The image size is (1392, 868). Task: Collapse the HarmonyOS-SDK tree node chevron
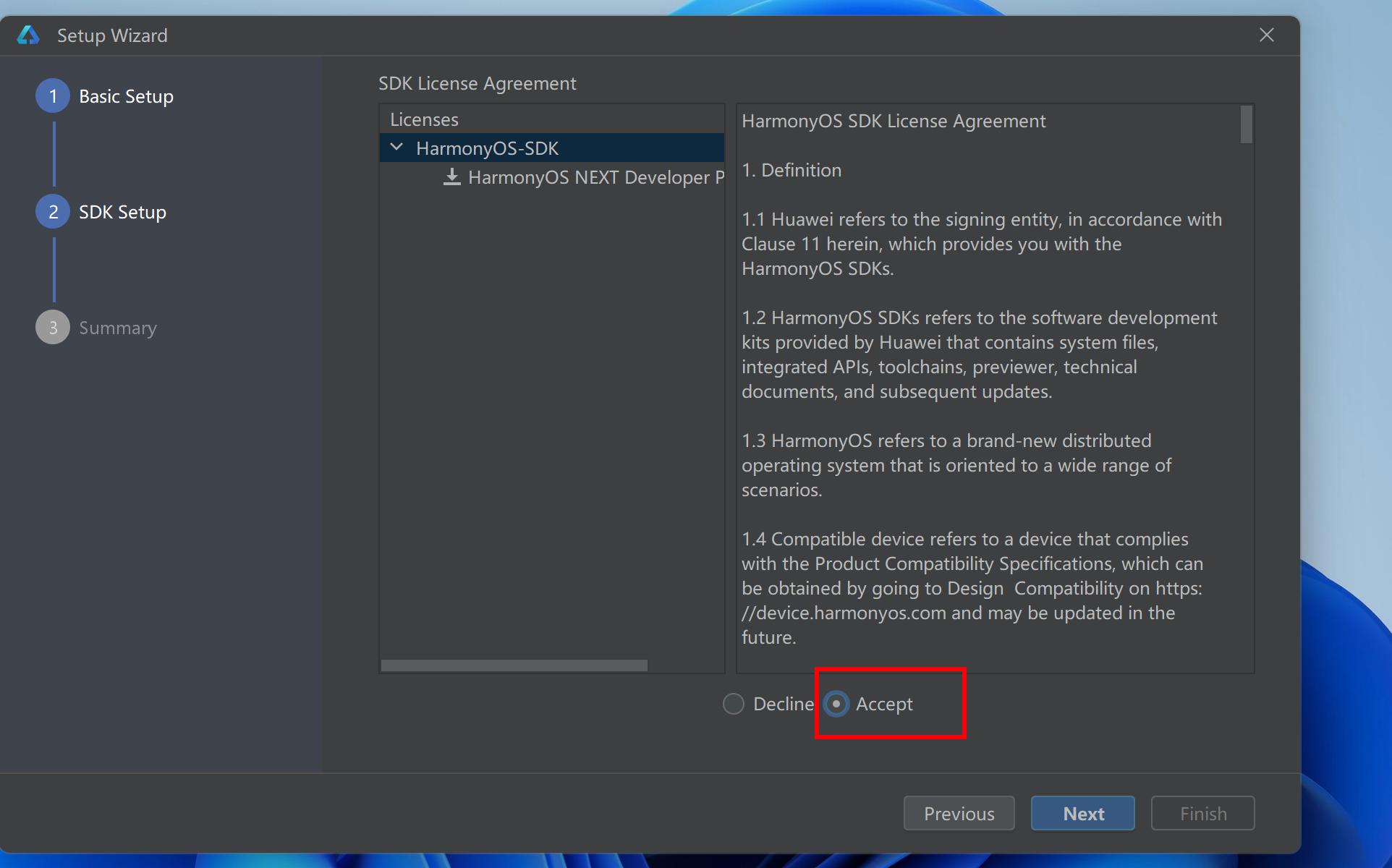click(396, 148)
